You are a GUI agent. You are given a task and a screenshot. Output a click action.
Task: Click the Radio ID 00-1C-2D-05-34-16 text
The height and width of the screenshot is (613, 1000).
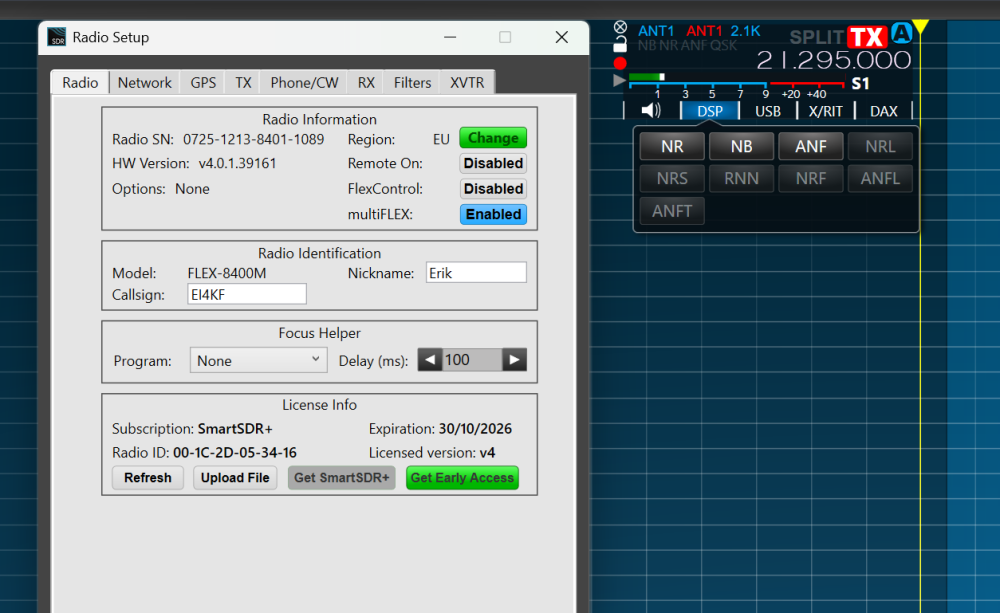204,453
